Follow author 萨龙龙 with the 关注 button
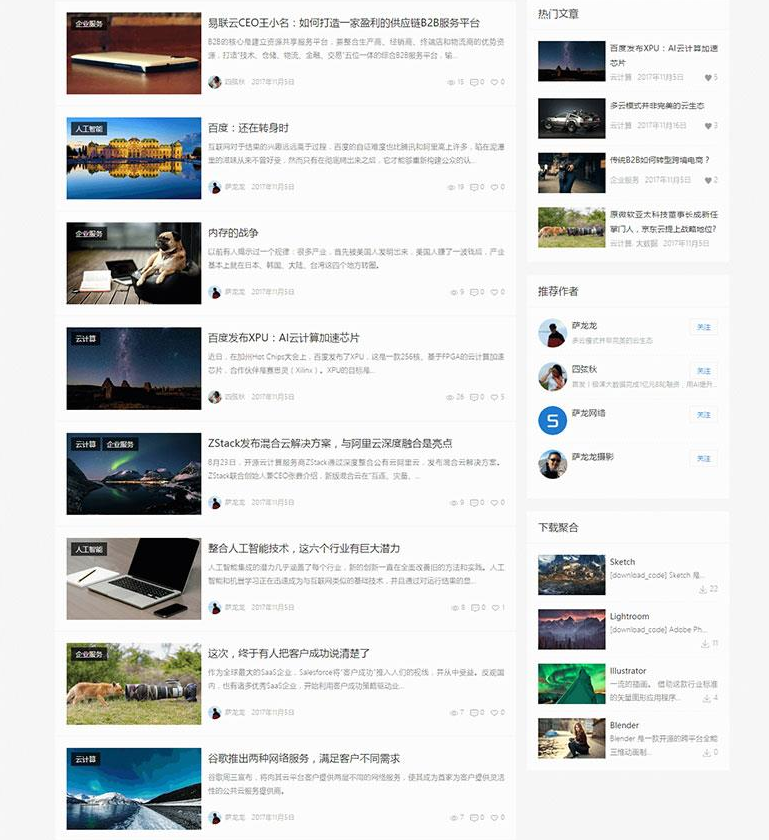 704,327
